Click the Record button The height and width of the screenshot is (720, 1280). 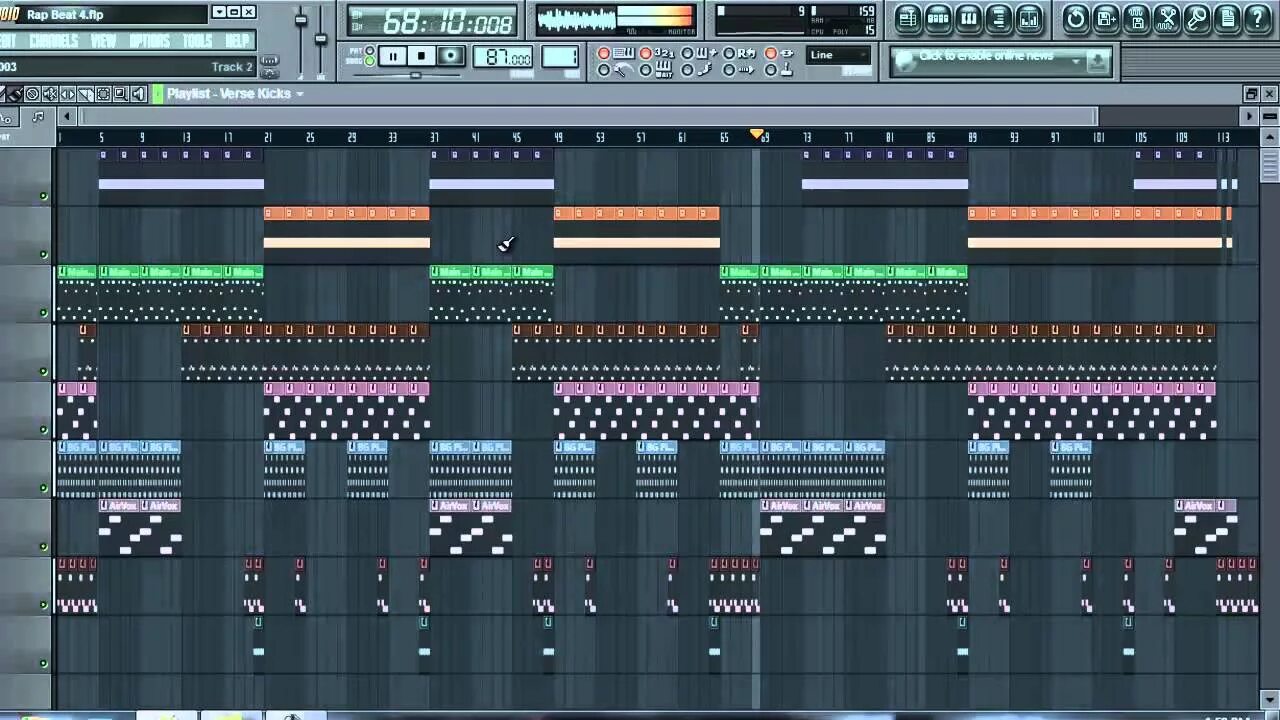[x=451, y=57]
